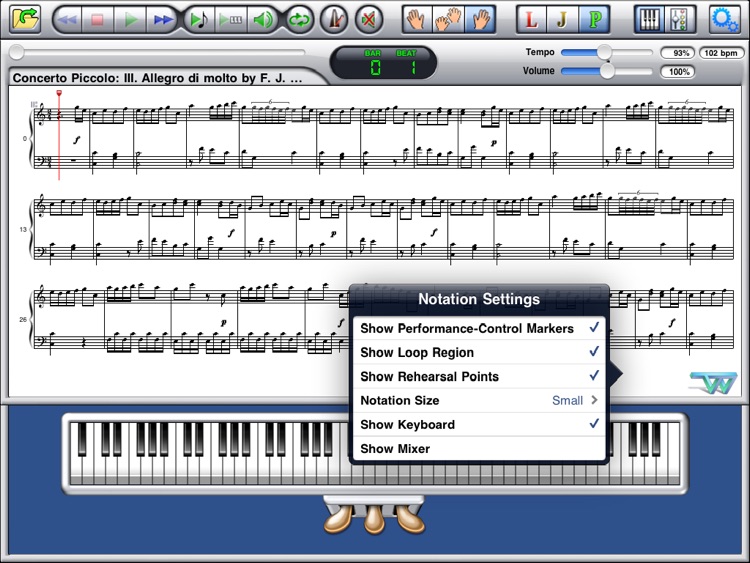Choose the yellow J Jam mode

tap(562, 20)
